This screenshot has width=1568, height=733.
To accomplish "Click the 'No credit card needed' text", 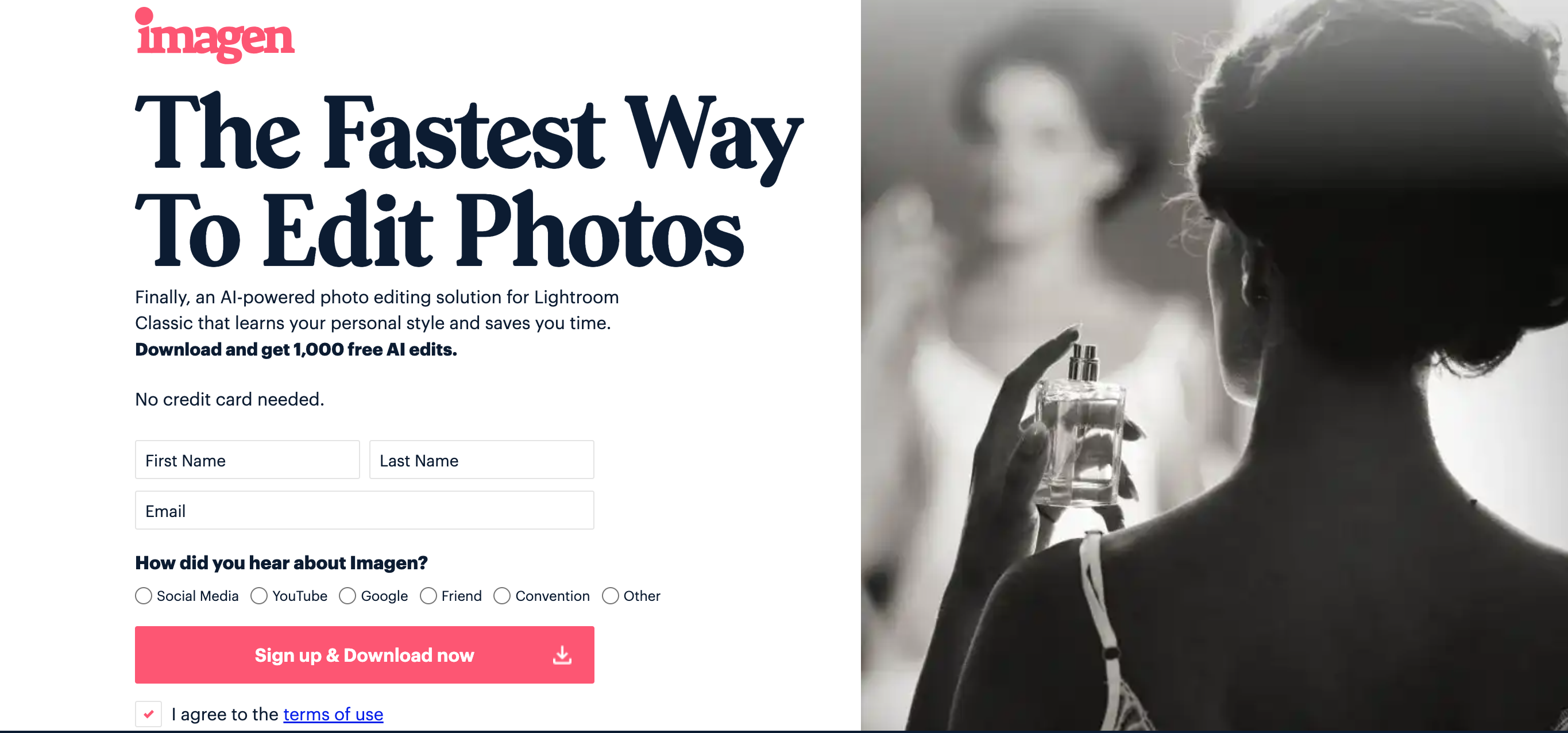I will tap(230, 399).
